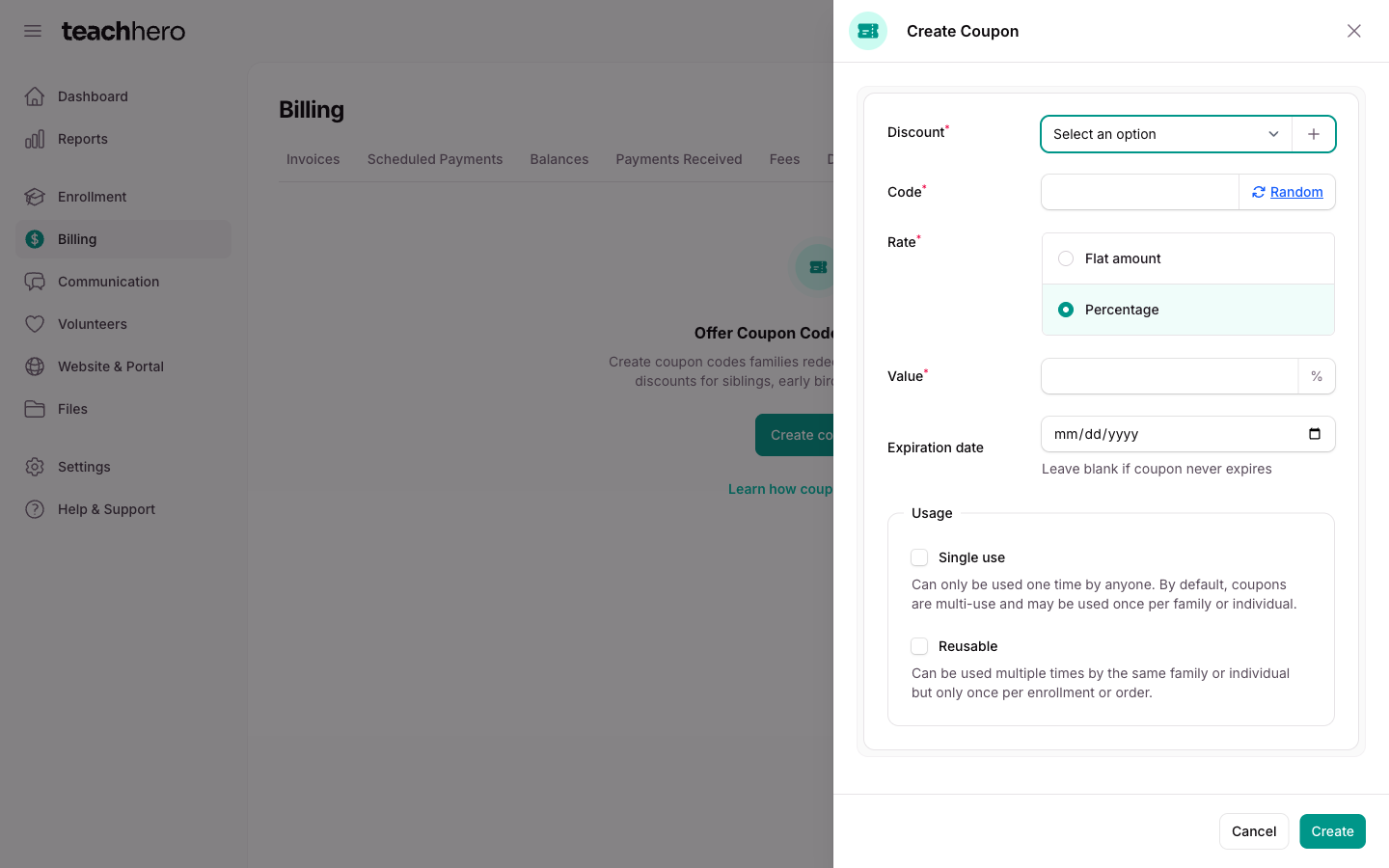Screen dimensions: 1389x868
Task: Click the Reports bar chart icon
Action: (35, 139)
